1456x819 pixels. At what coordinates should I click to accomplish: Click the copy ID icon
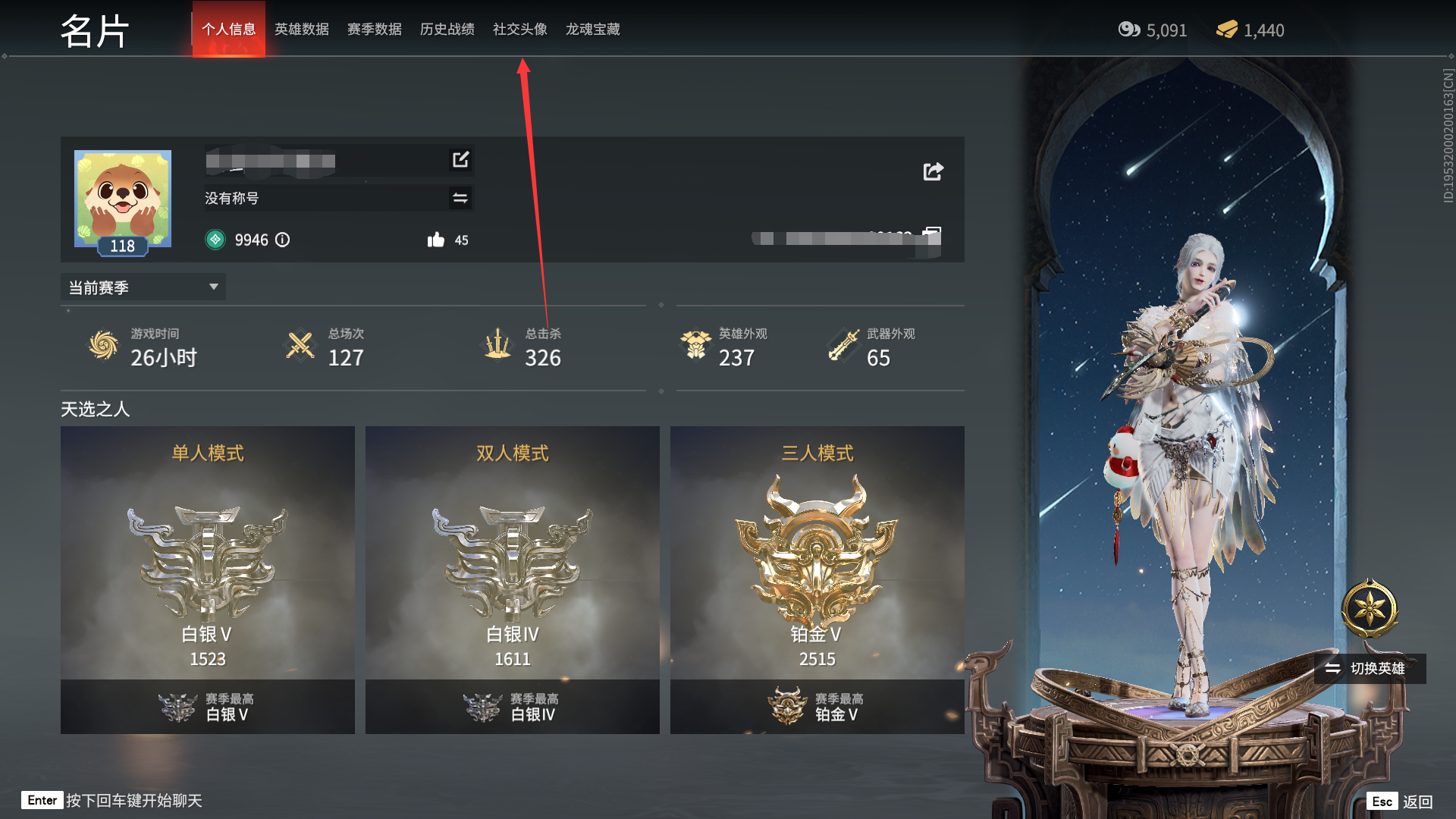tap(932, 235)
